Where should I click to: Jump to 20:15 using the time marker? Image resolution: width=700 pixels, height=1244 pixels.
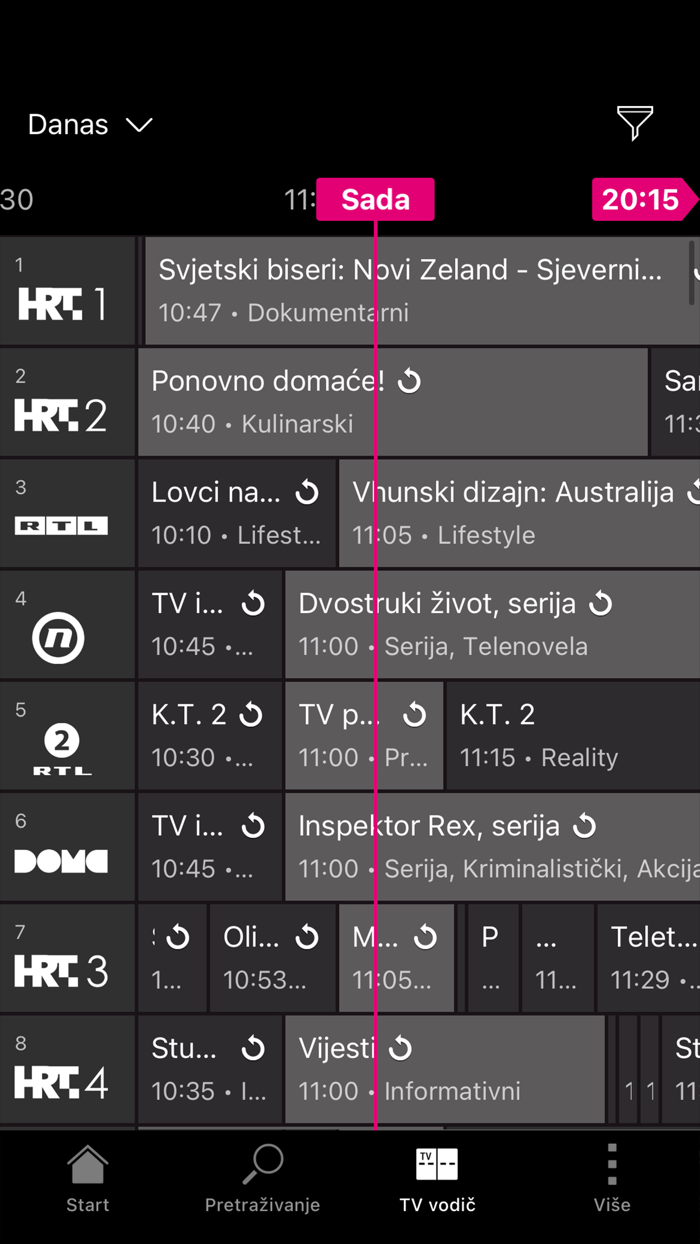point(643,199)
